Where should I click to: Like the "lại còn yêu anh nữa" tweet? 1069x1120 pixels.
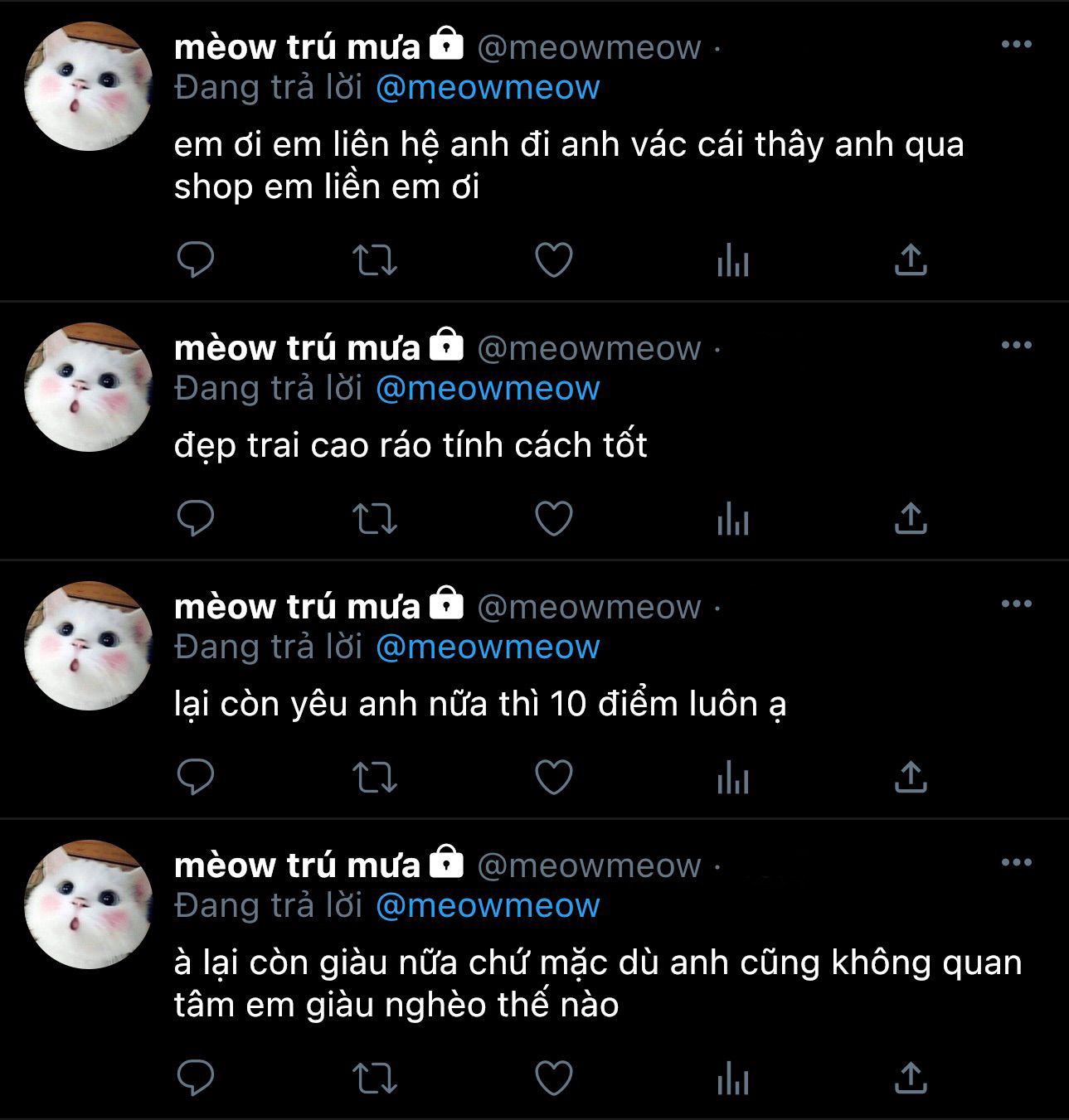[x=554, y=778]
